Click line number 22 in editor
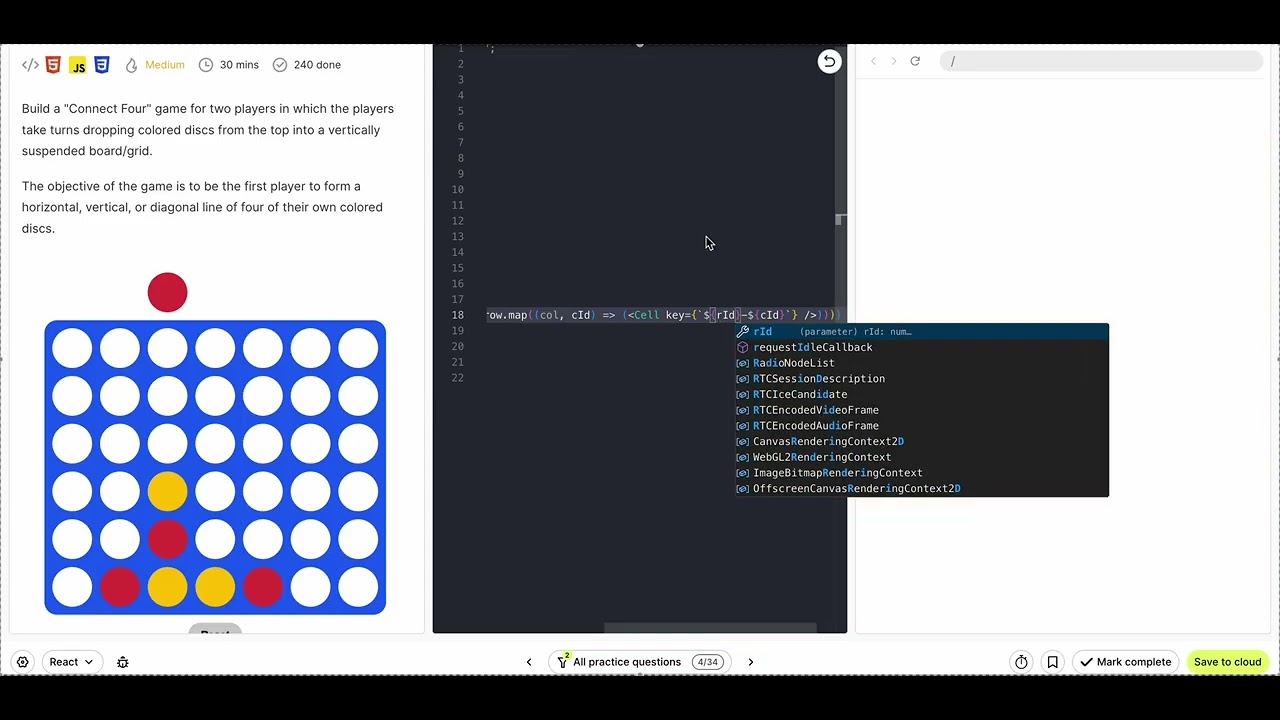1280x720 pixels. (x=457, y=378)
